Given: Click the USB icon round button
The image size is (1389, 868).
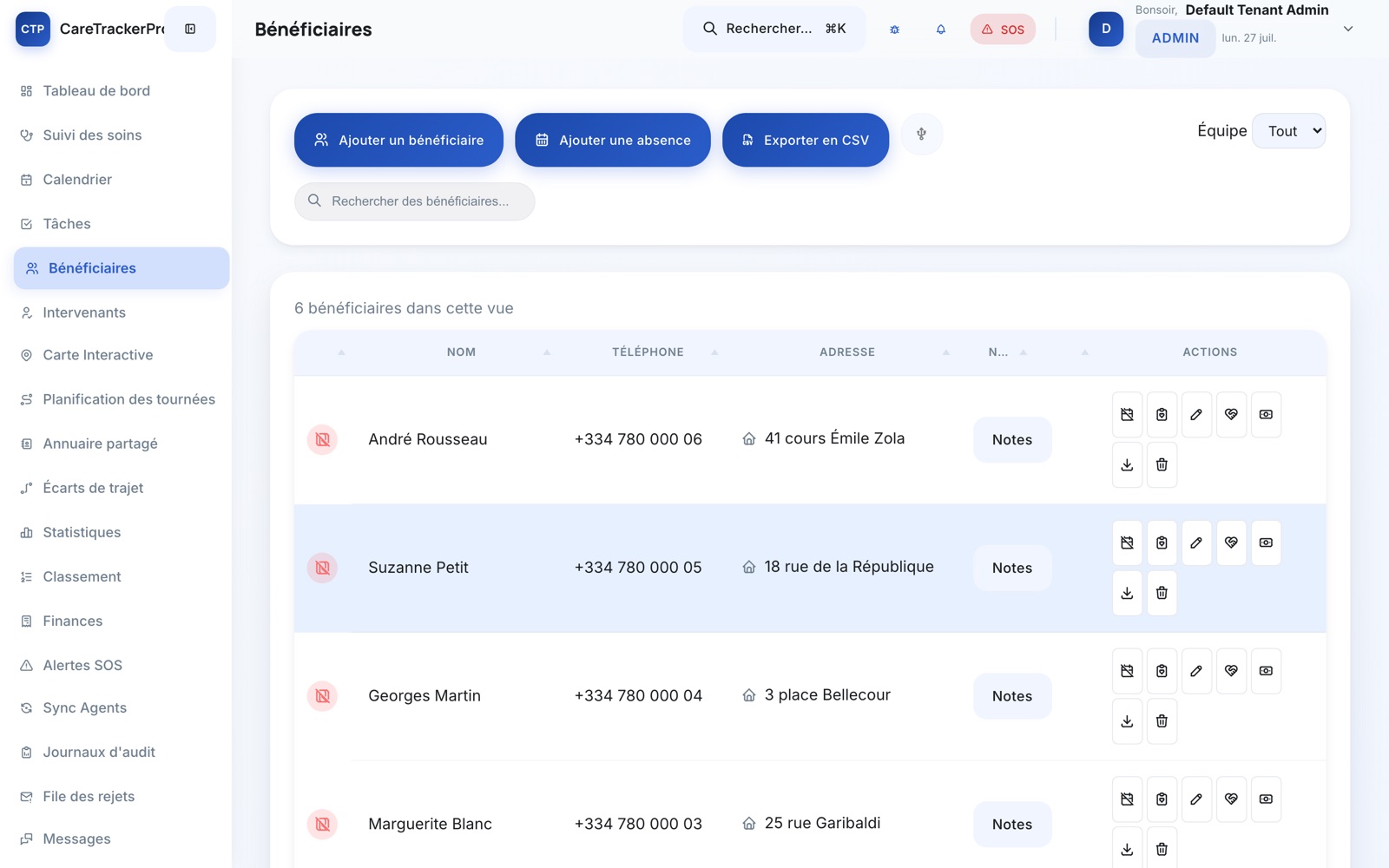Looking at the screenshot, I should [x=921, y=134].
